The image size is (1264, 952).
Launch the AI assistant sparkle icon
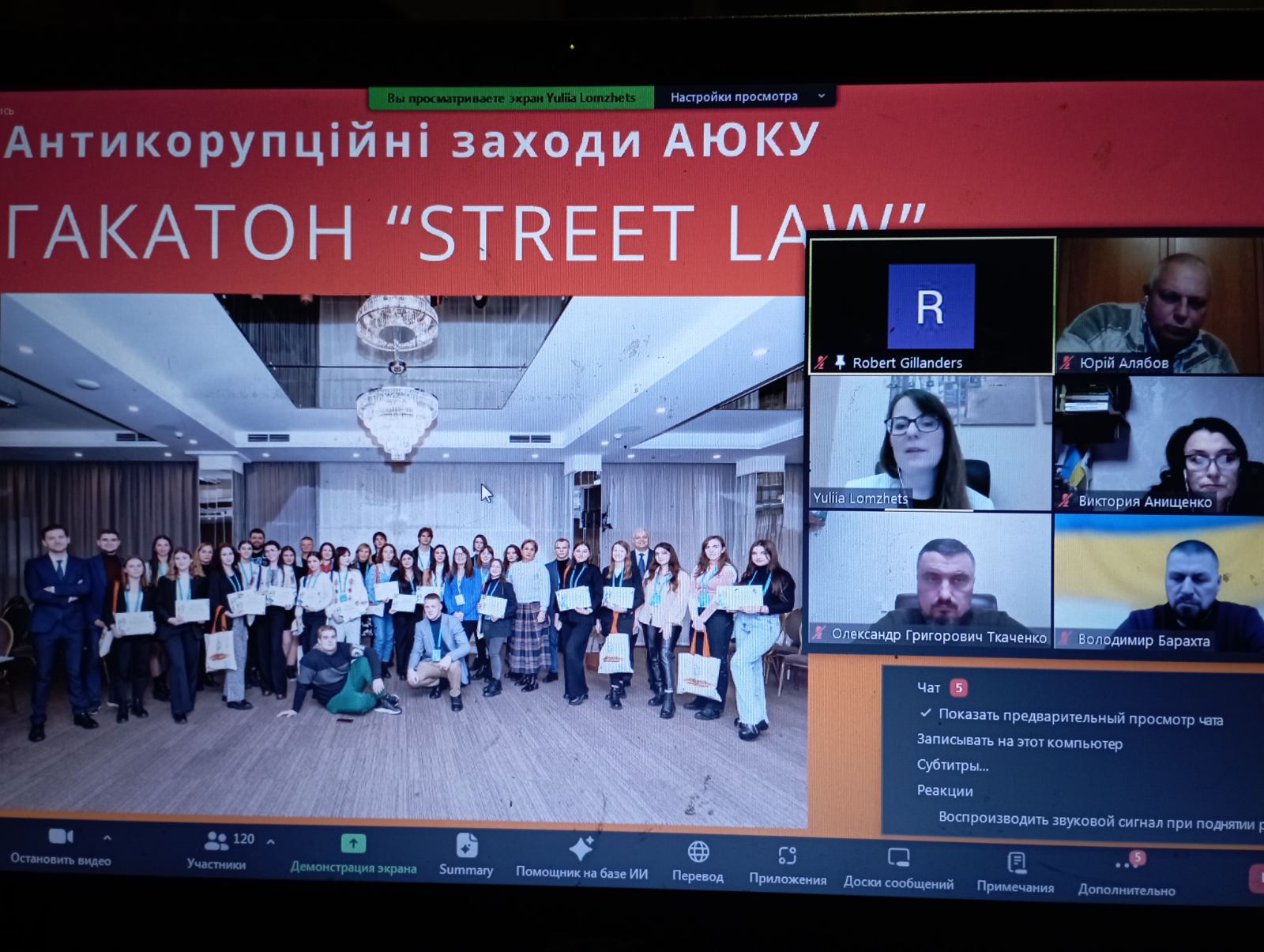pos(581,849)
